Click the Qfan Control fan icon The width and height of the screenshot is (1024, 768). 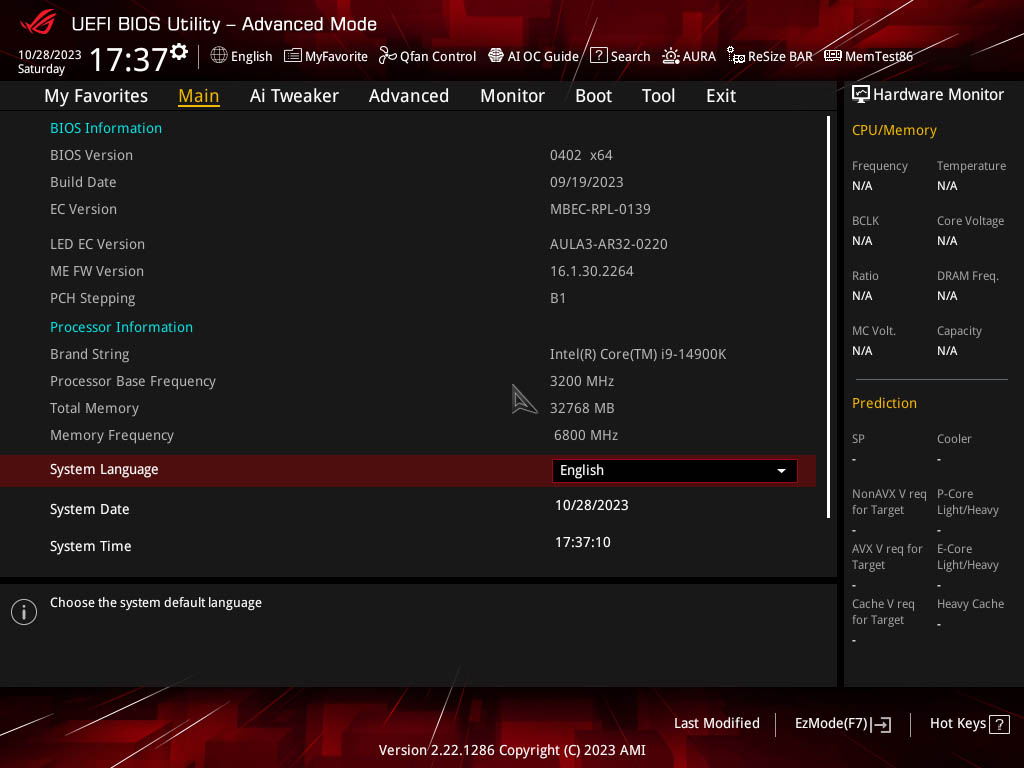tap(387, 56)
